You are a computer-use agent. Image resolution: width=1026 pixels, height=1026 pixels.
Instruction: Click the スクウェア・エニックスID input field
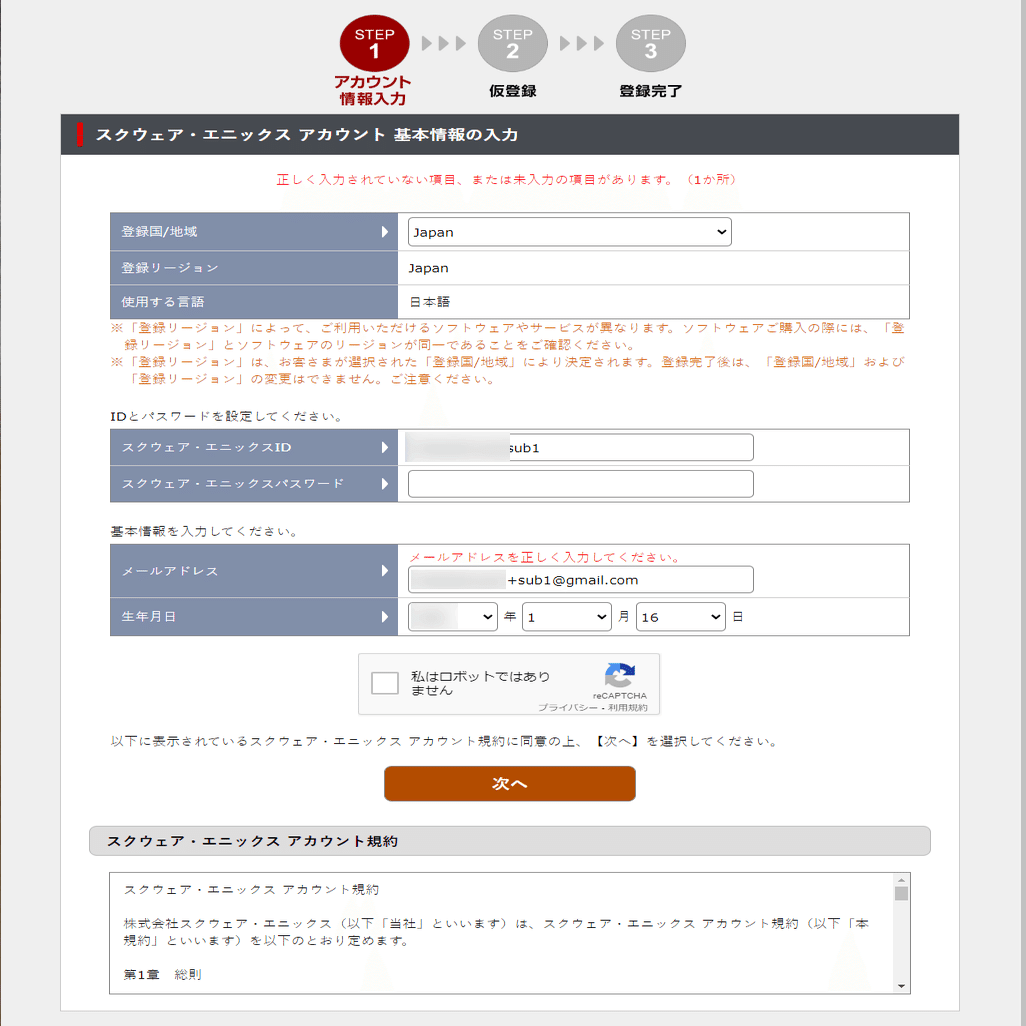(x=580, y=448)
